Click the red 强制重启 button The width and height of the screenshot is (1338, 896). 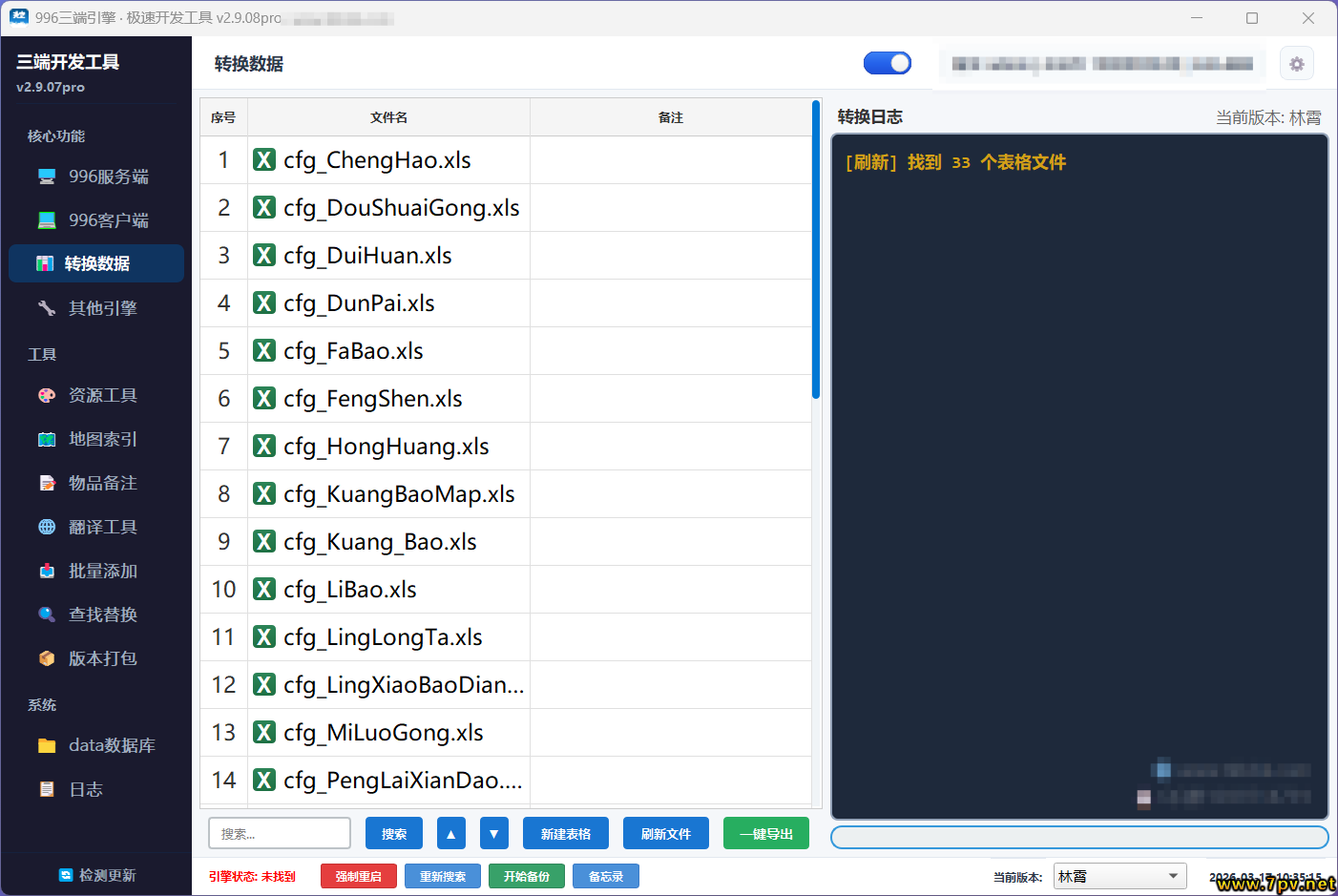click(358, 876)
